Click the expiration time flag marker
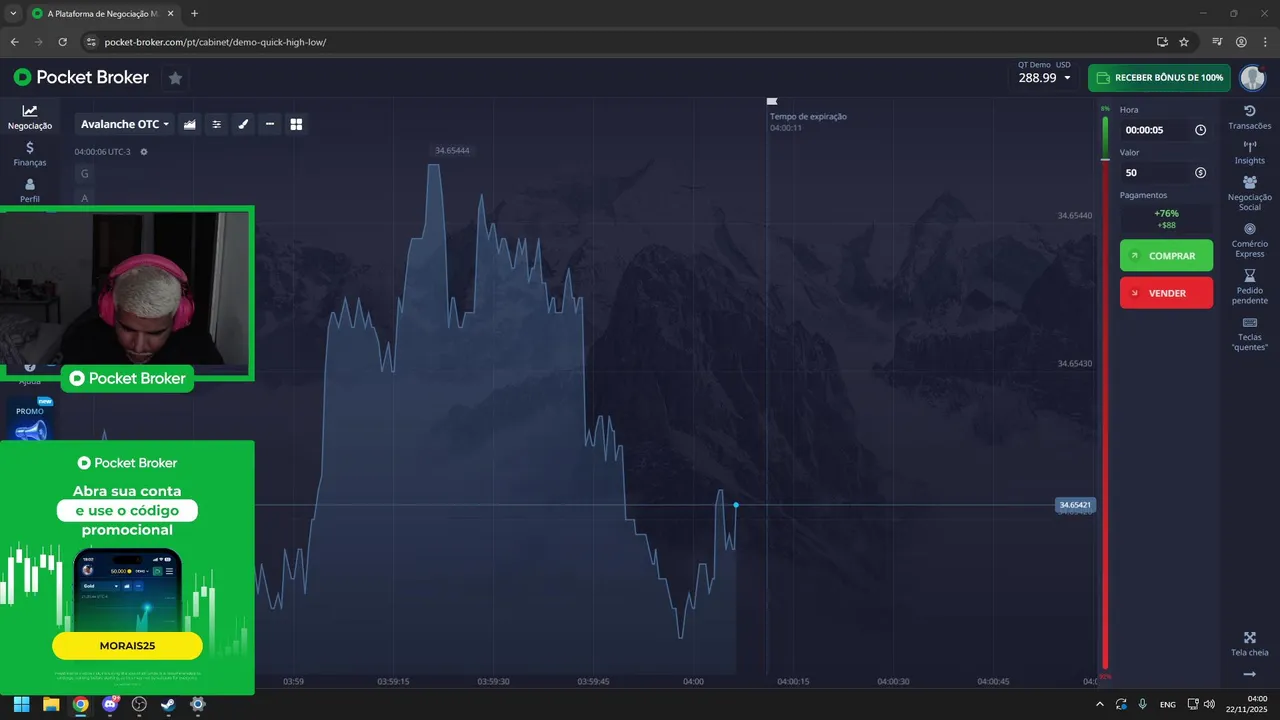This screenshot has height=720, width=1280. 771,101
